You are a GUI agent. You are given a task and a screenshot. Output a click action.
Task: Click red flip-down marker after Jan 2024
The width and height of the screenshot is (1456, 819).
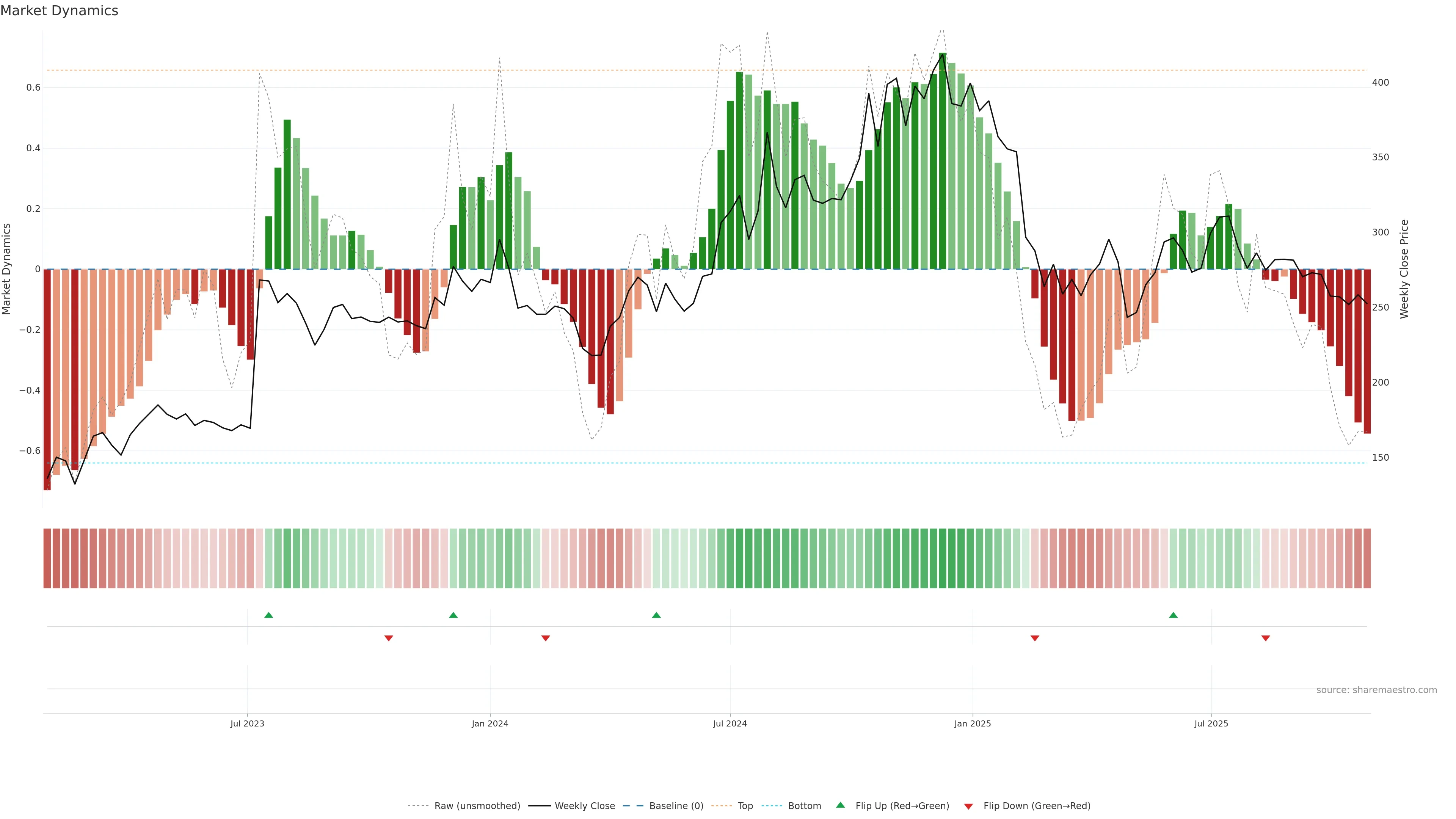coord(546,638)
